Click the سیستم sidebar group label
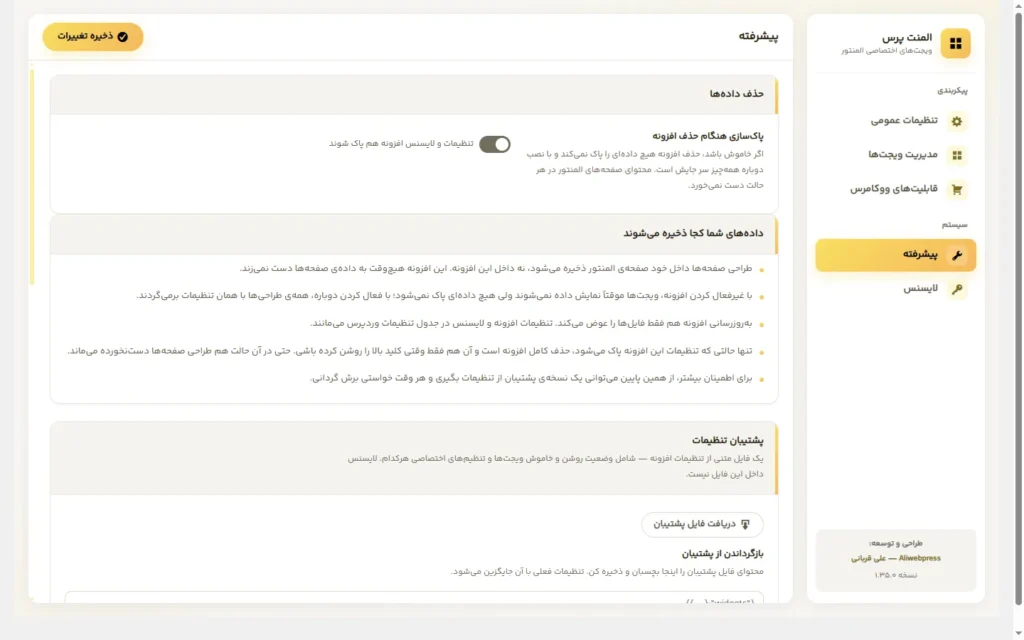The image size is (1024, 640). 954,225
